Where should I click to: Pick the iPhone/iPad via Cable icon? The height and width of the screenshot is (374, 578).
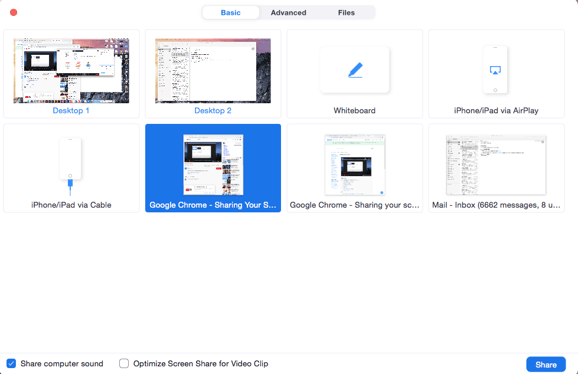(70, 166)
